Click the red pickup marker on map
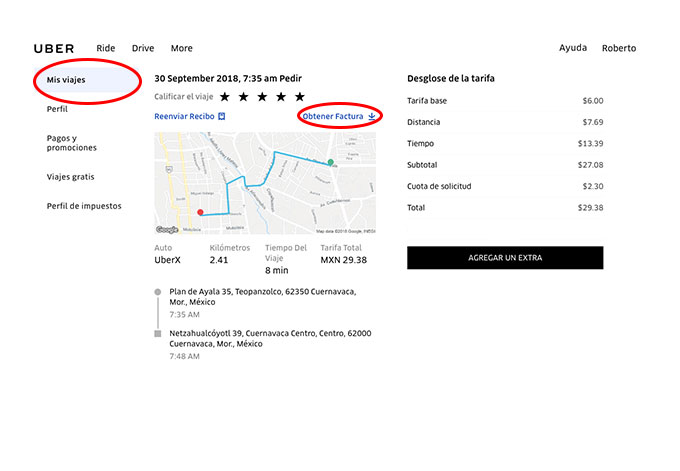The image size is (680, 471). click(200, 212)
